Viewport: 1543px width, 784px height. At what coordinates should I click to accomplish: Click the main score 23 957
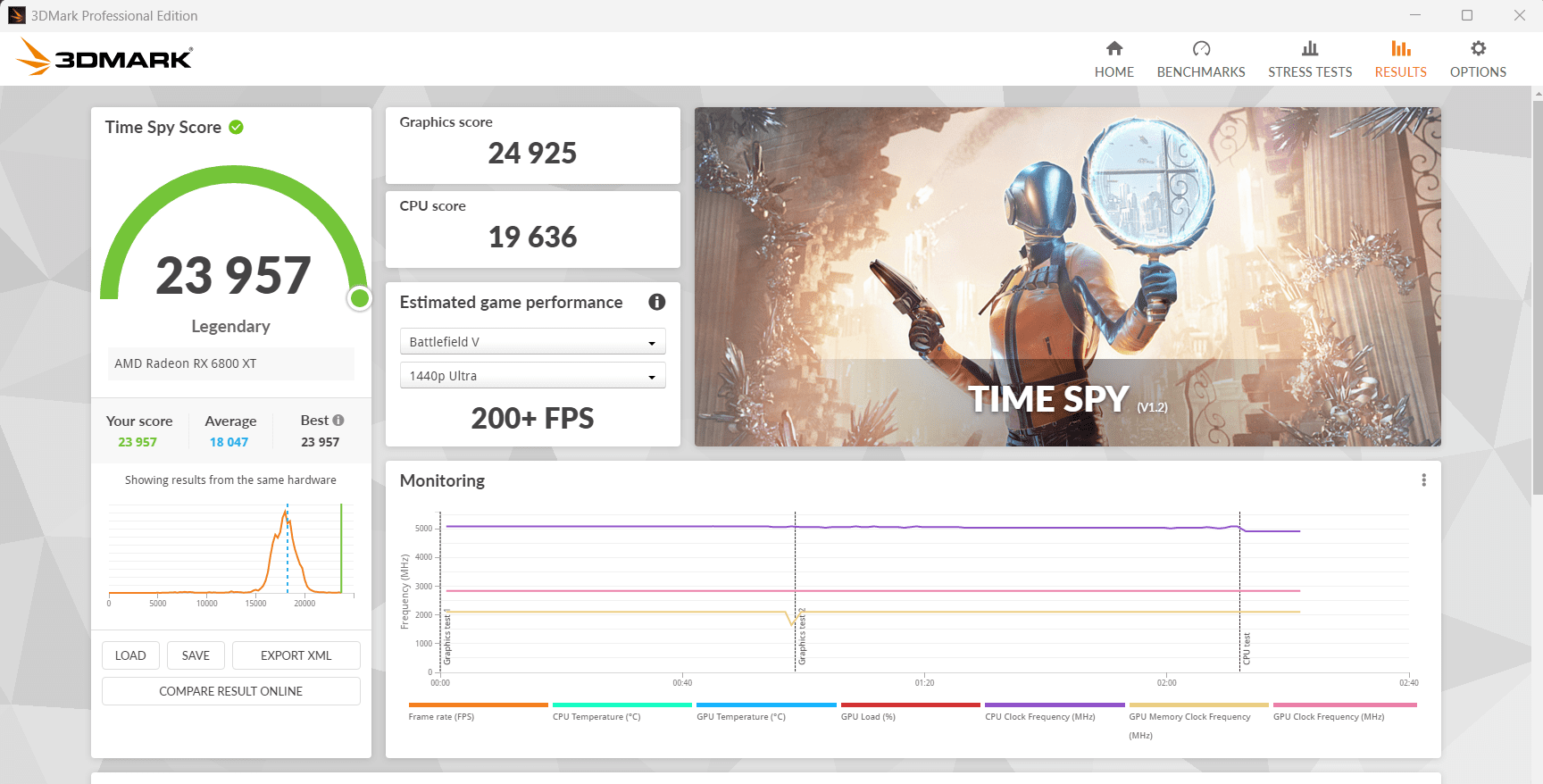point(233,275)
